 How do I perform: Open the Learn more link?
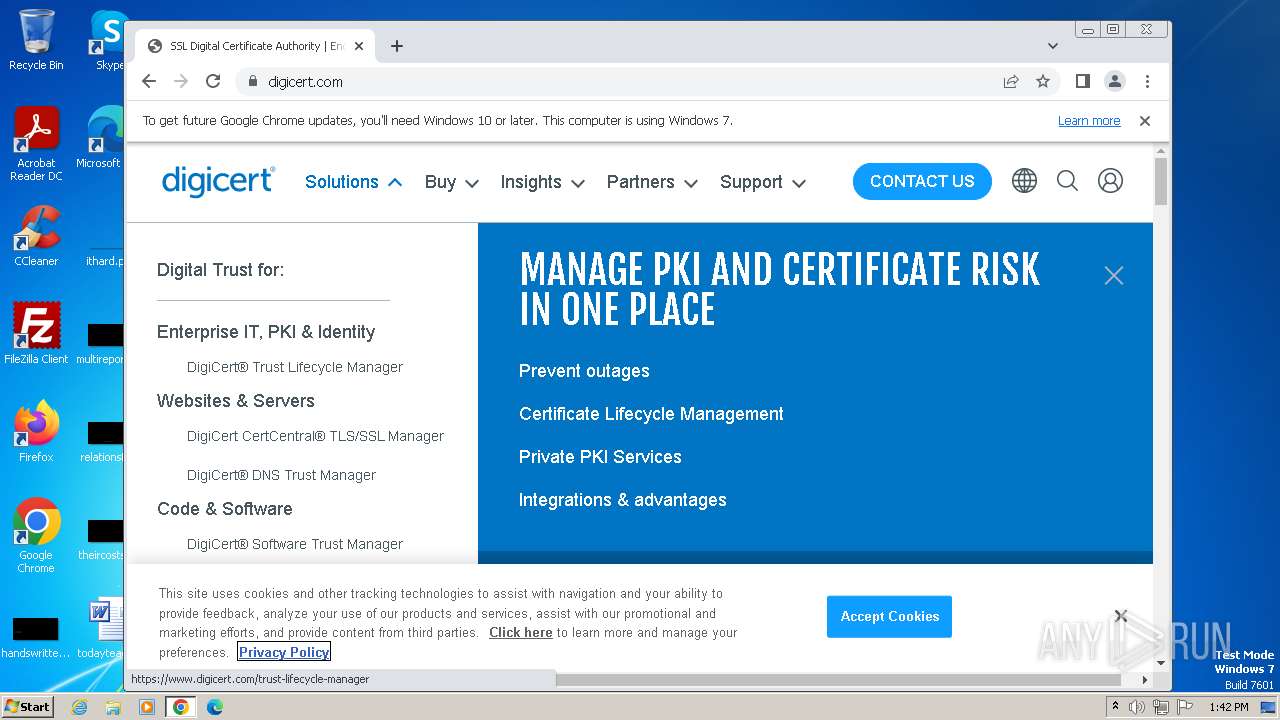(x=1089, y=121)
